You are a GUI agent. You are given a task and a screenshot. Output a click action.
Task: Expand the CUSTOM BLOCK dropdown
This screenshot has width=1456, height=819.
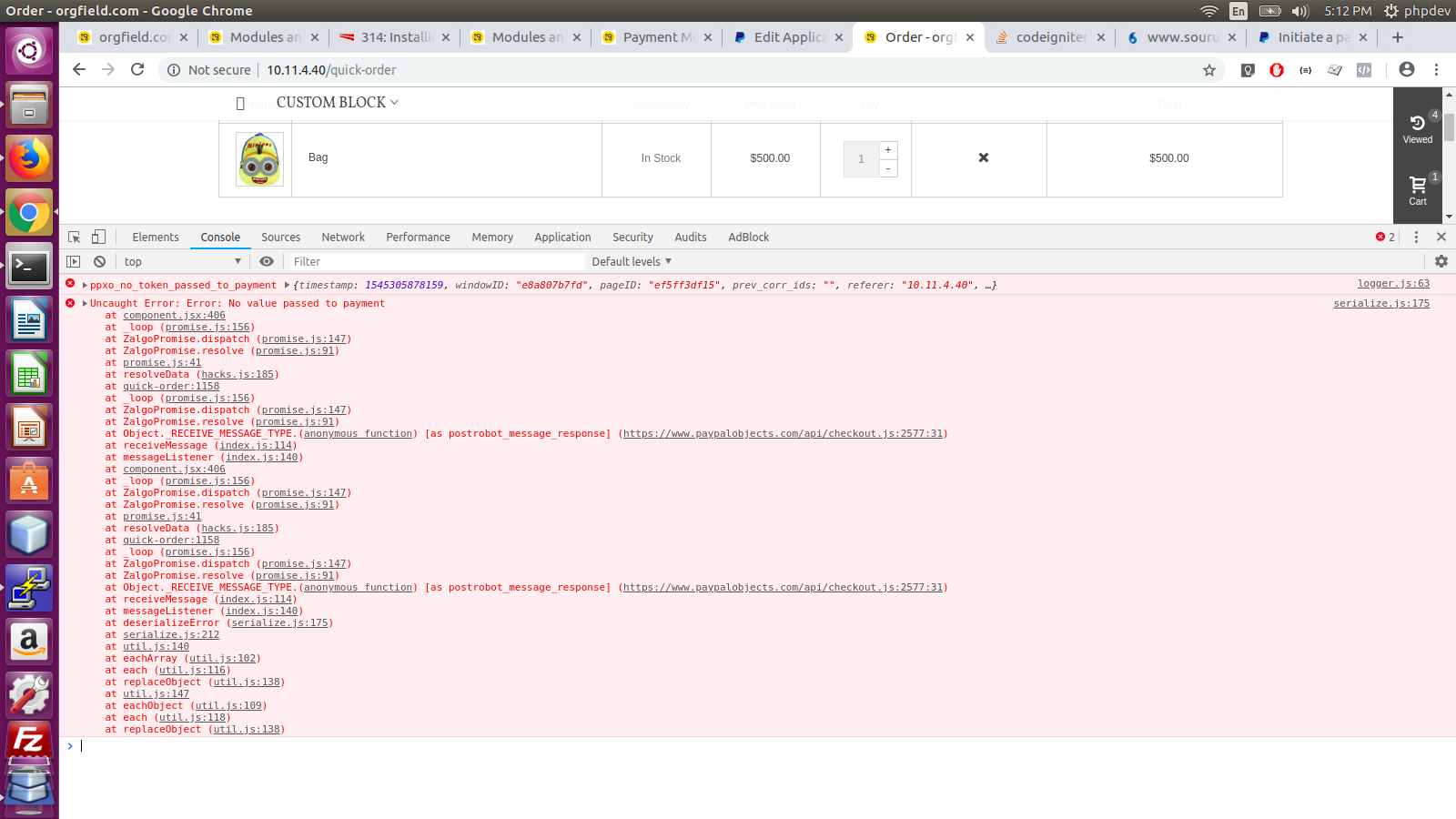point(335,102)
